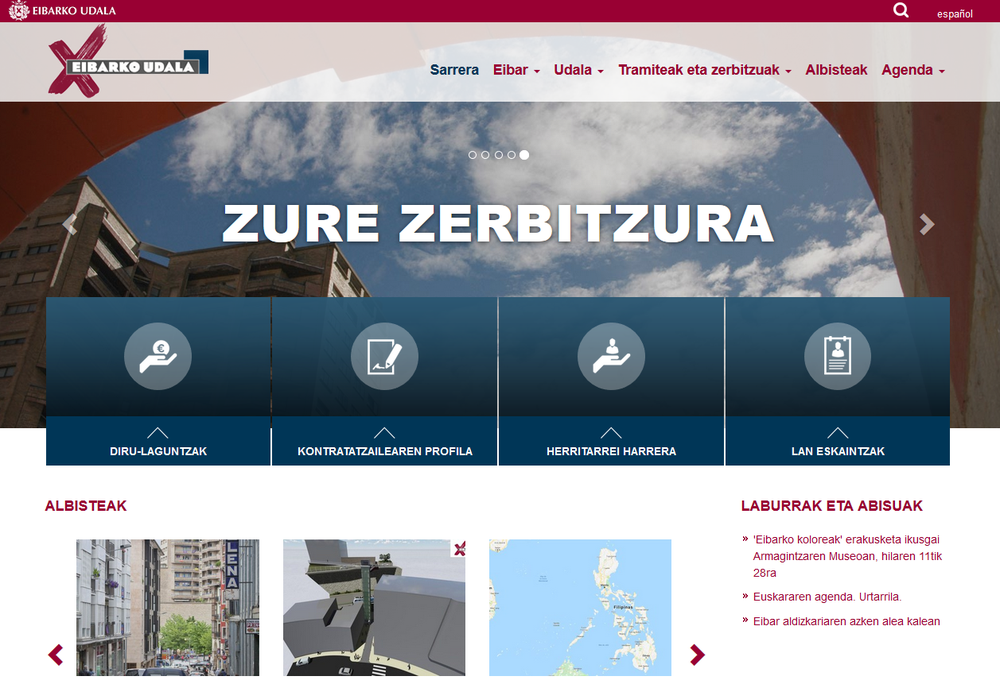Open LAN ESKAINTZAK label link
1000x684 pixels.
coord(837,451)
